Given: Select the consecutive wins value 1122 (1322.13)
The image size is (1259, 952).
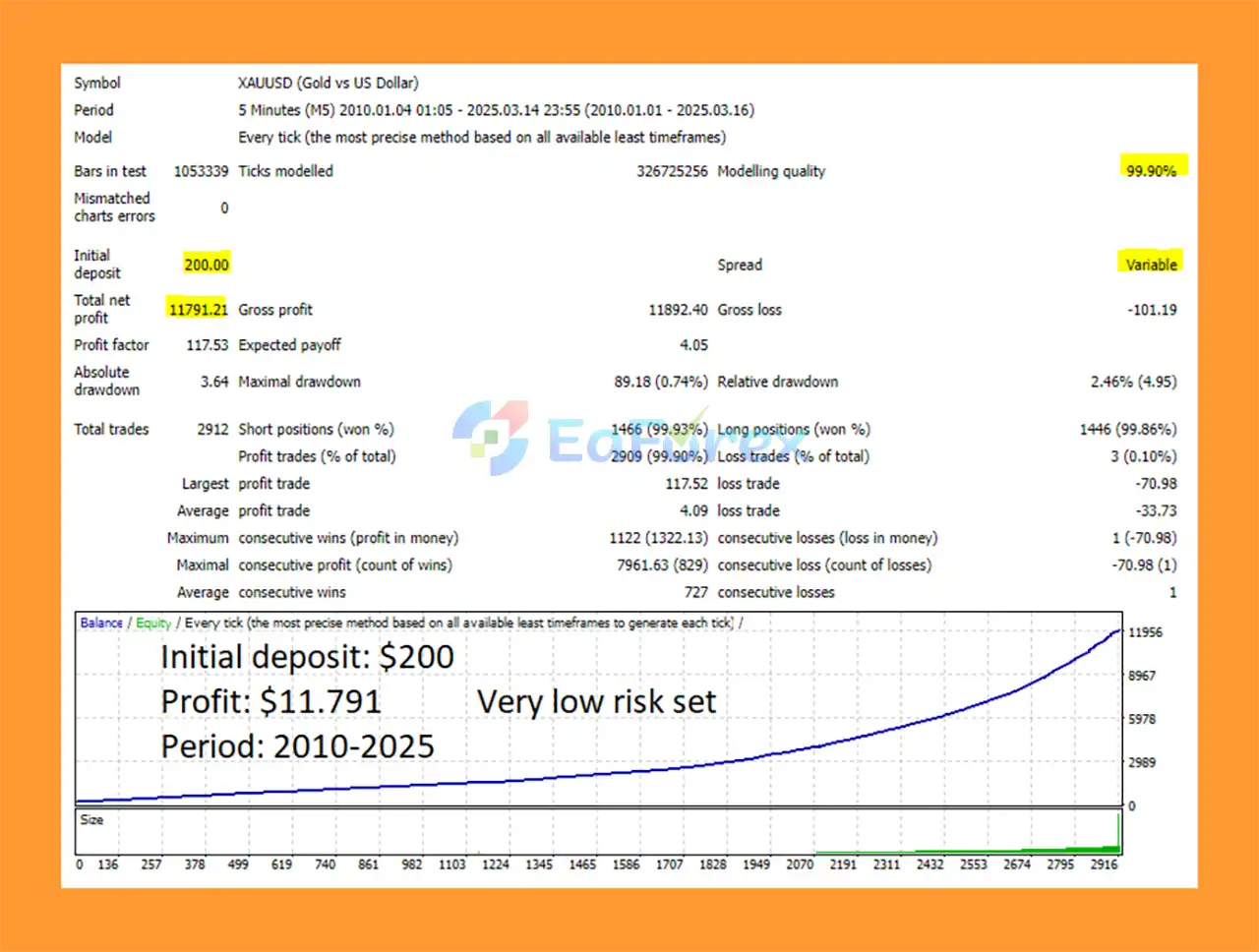Looking at the screenshot, I should (x=658, y=538).
